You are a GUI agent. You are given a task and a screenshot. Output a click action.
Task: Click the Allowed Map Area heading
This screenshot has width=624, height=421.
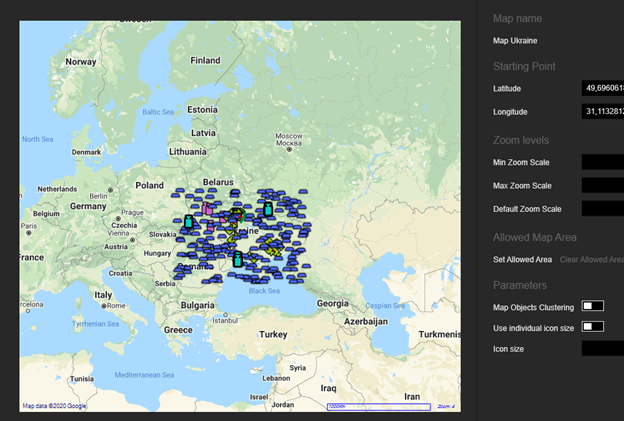(x=534, y=238)
